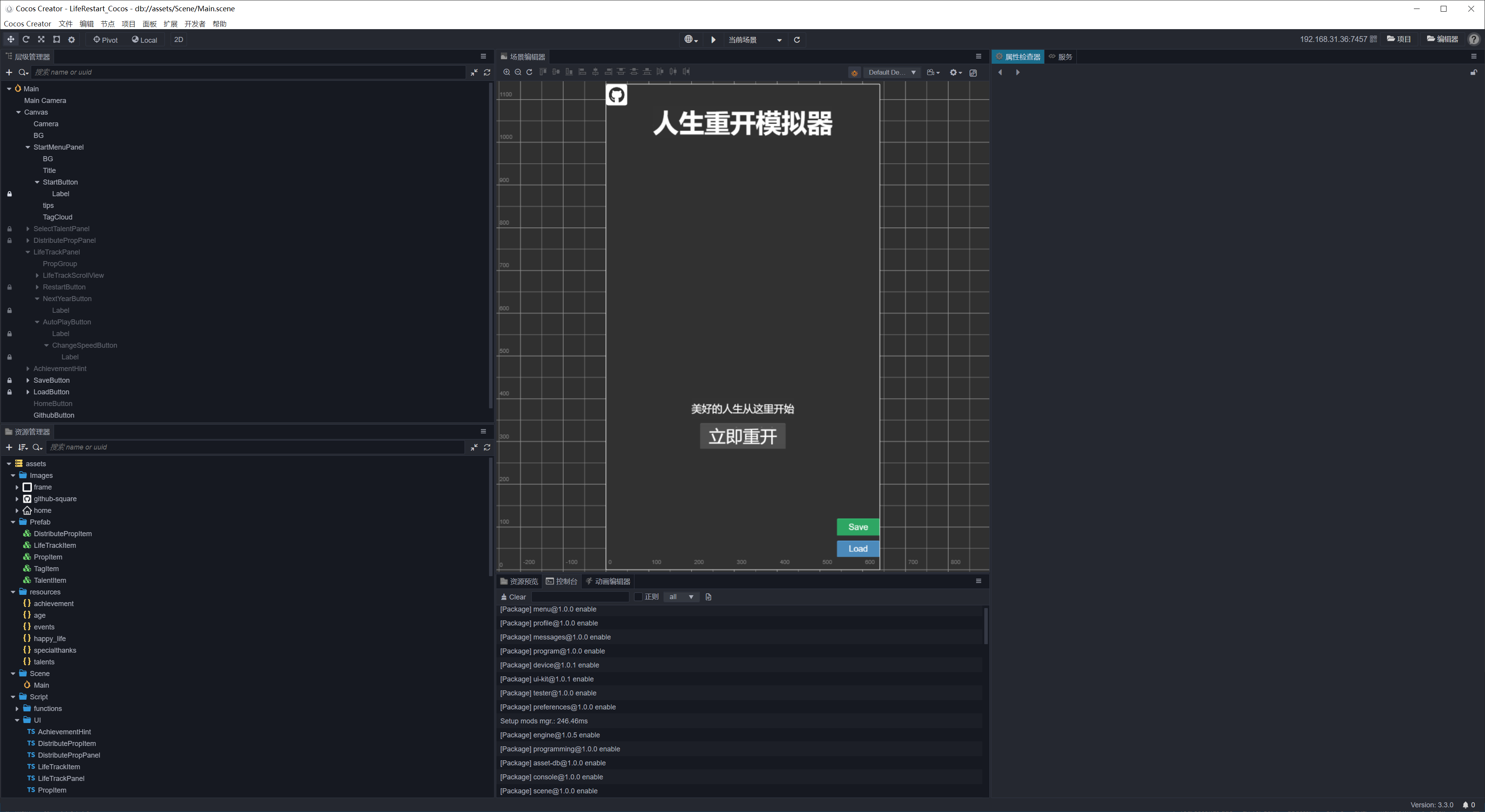The width and height of the screenshot is (1485, 812).
Task: Toggle scene lighting bulb icon
Action: tap(854, 73)
